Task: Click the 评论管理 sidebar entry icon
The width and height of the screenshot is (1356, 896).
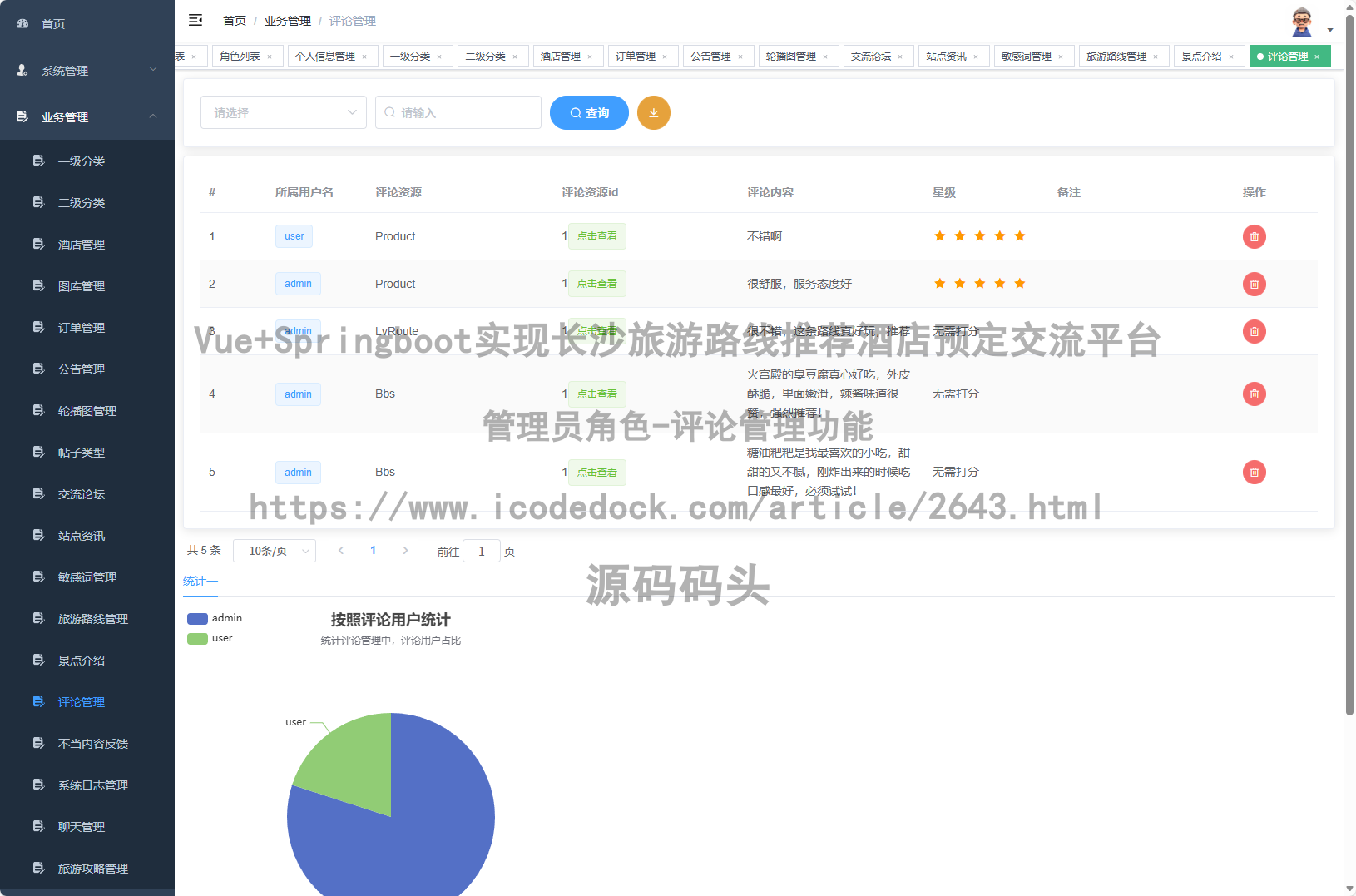Action: pyautogui.click(x=38, y=701)
